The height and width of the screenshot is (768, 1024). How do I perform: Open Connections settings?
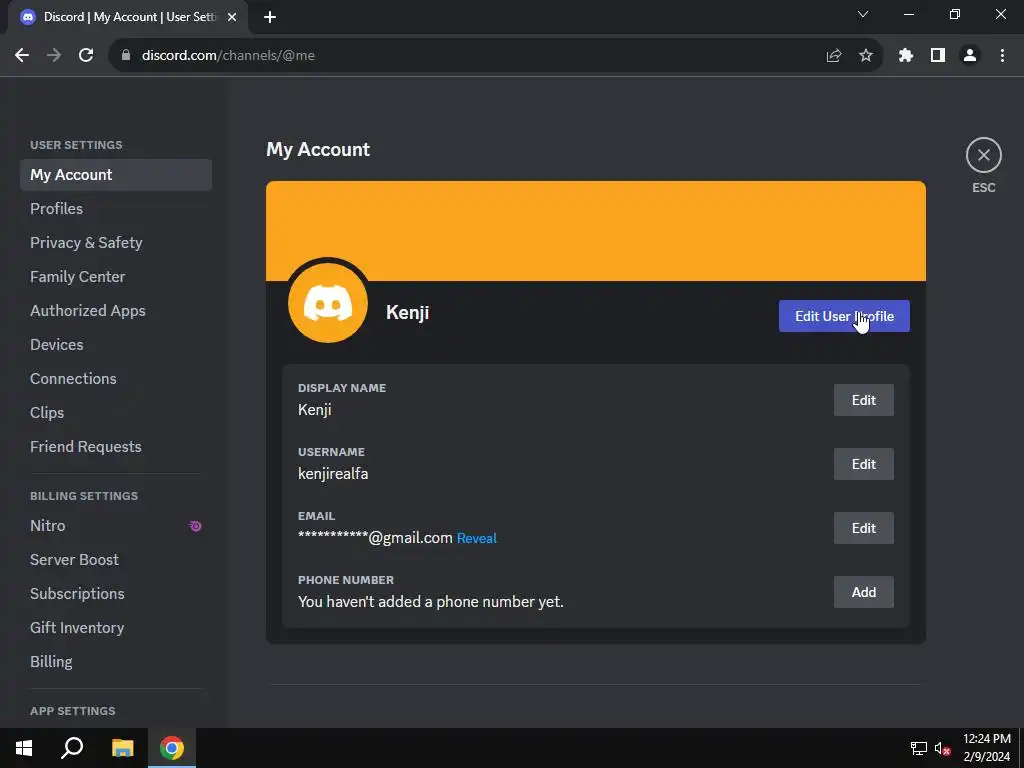[x=116, y=379]
